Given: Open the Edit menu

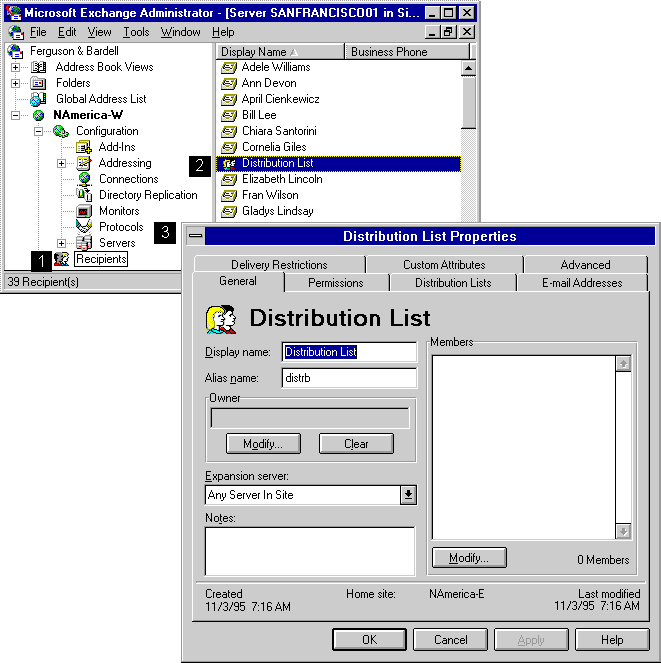Looking at the screenshot, I should [x=67, y=32].
